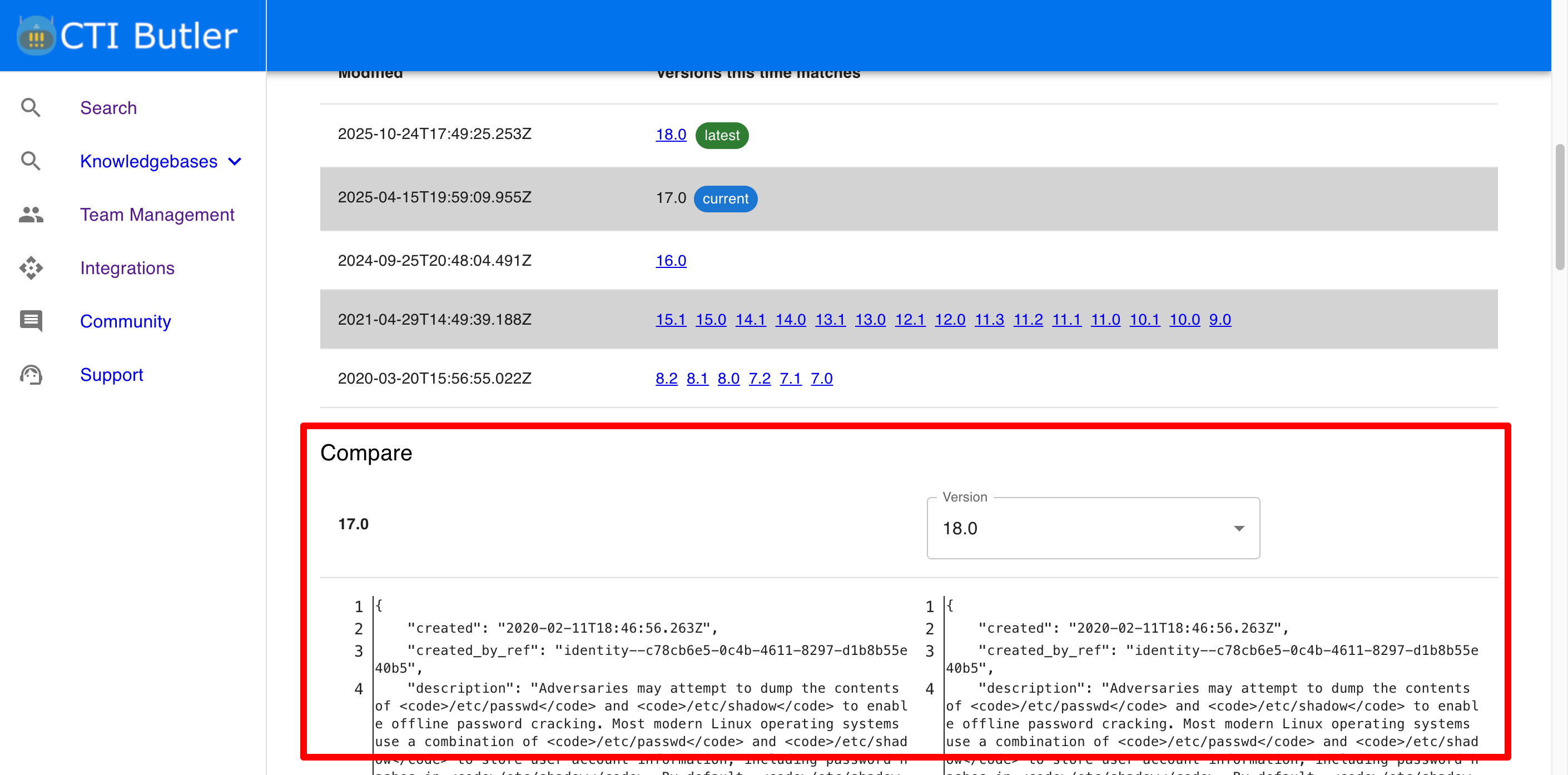
Task: Click the CTI Butler robot logo icon
Action: (37, 37)
